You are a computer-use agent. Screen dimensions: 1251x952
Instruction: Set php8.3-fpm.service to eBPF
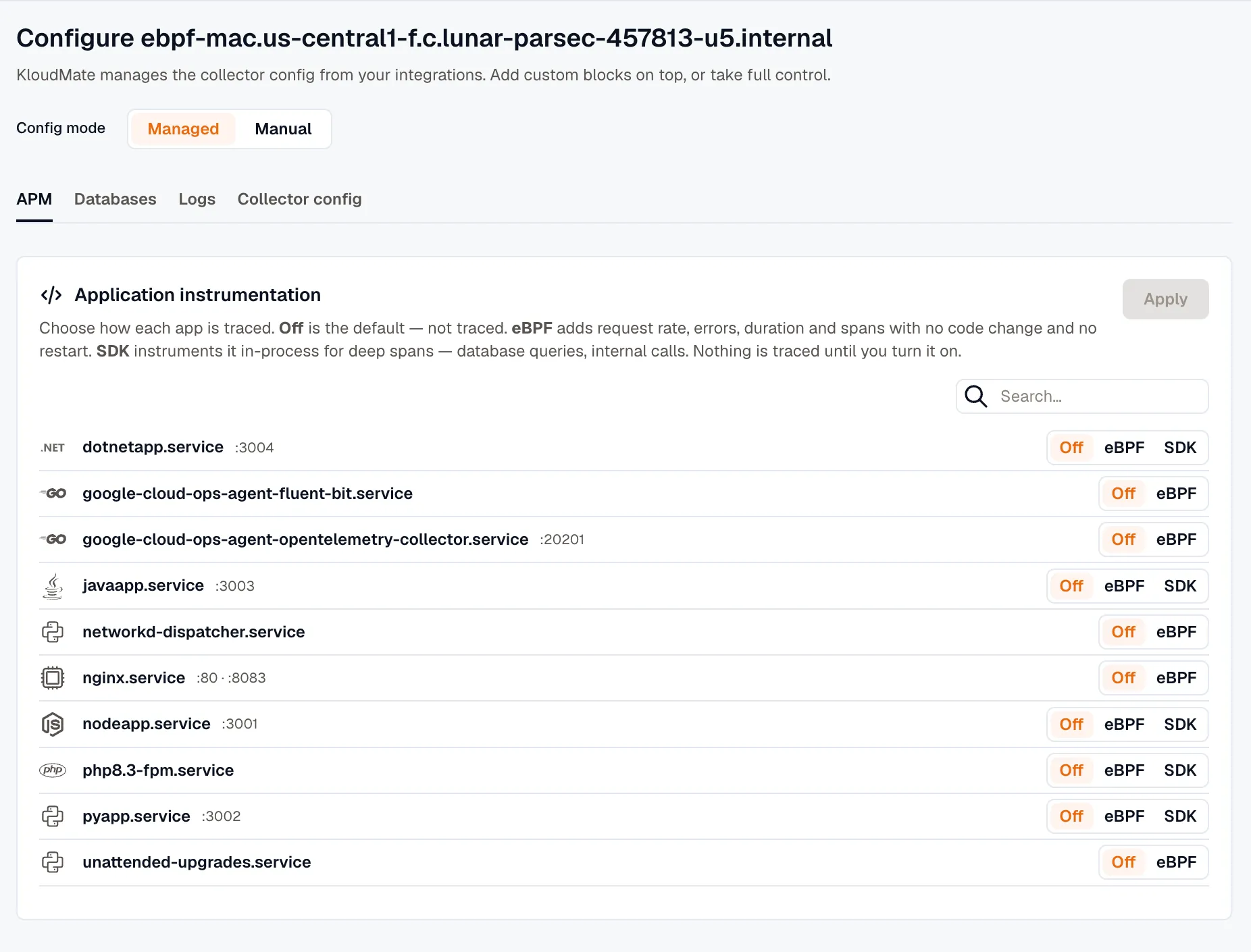[1124, 770]
